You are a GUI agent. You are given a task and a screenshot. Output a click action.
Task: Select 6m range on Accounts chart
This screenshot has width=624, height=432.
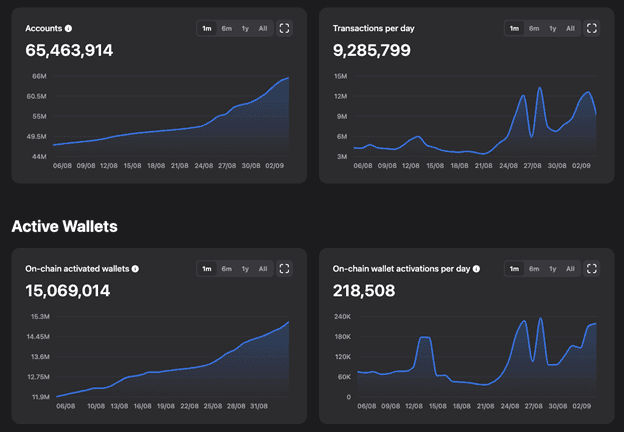[x=226, y=29]
